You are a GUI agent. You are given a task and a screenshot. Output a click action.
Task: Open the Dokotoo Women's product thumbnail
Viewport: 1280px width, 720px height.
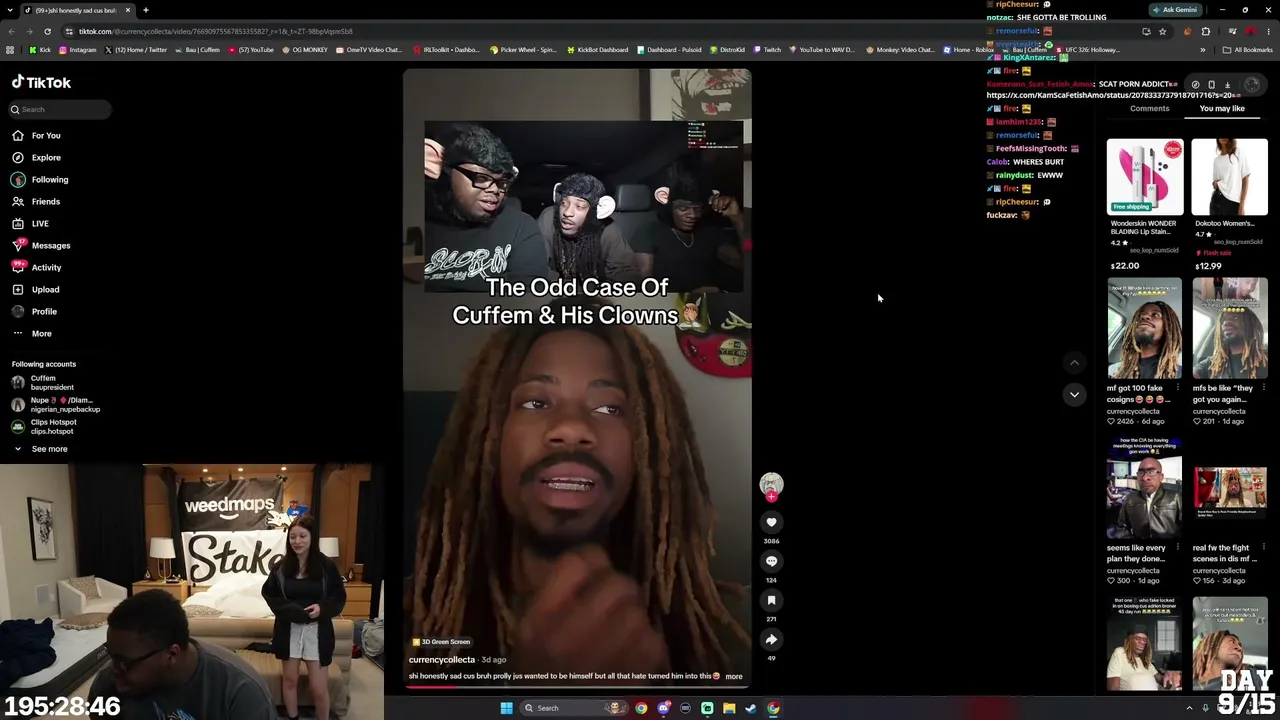(x=1230, y=176)
